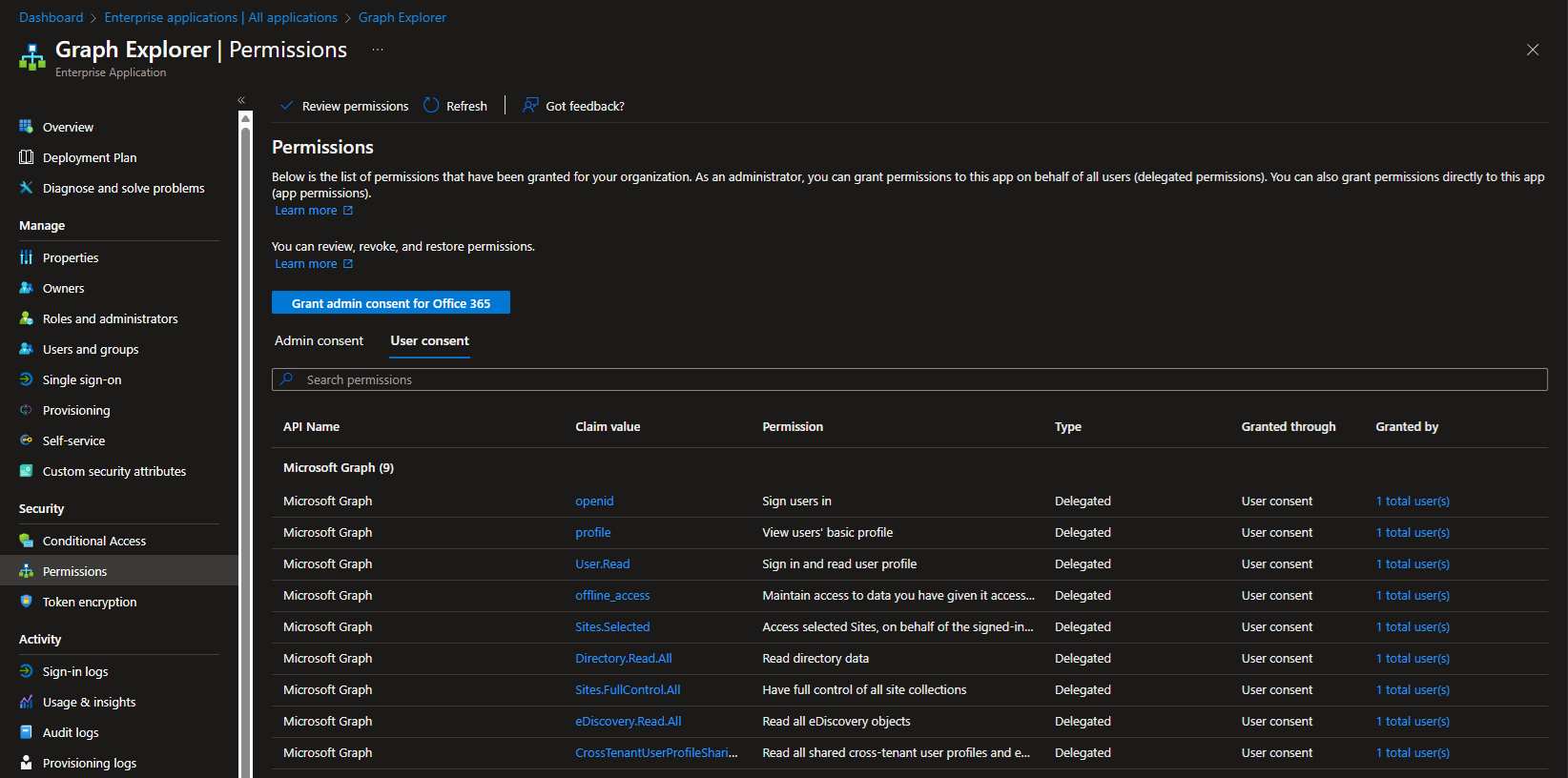Click the Refresh icon in toolbar

431,106
